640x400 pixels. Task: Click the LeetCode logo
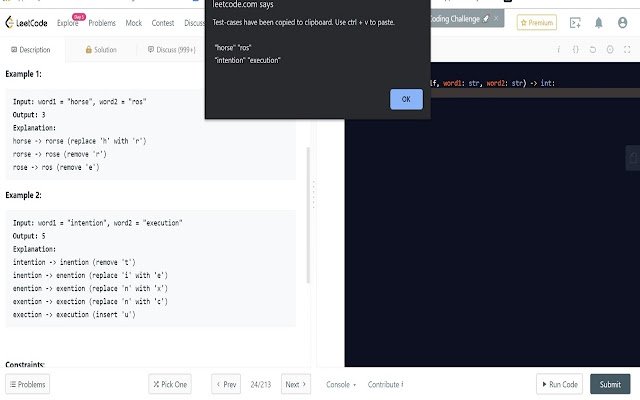pos(27,23)
